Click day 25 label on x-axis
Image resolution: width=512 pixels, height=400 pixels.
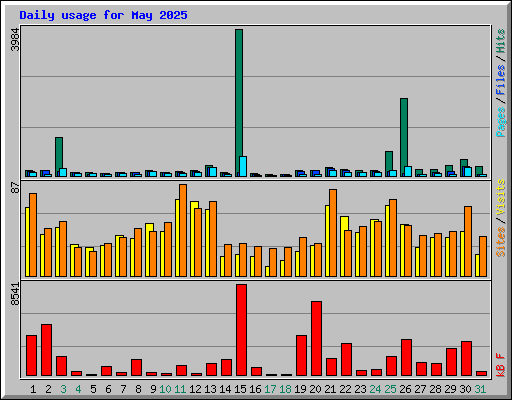pos(390,389)
